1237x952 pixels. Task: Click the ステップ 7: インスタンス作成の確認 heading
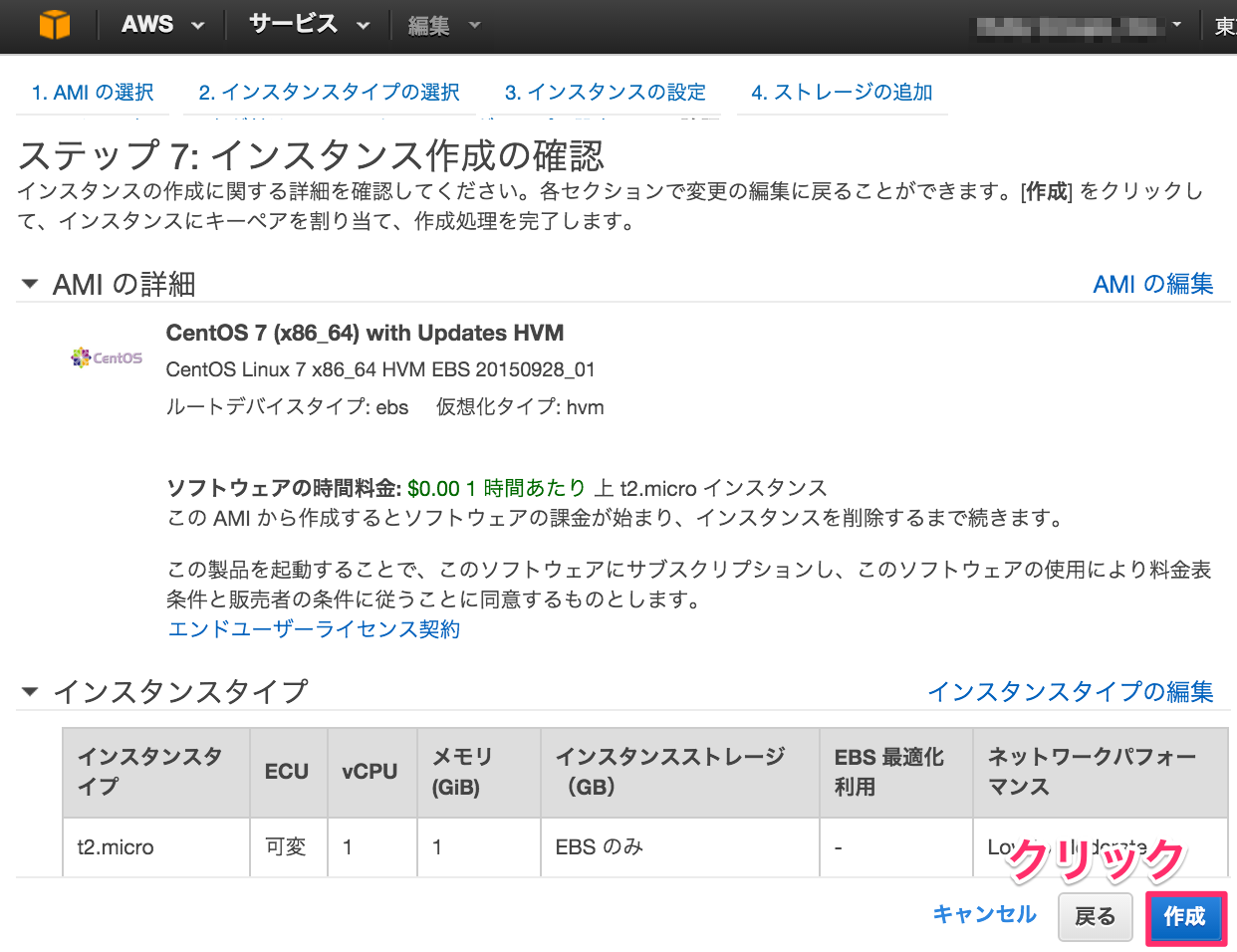click(x=312, y=155)
